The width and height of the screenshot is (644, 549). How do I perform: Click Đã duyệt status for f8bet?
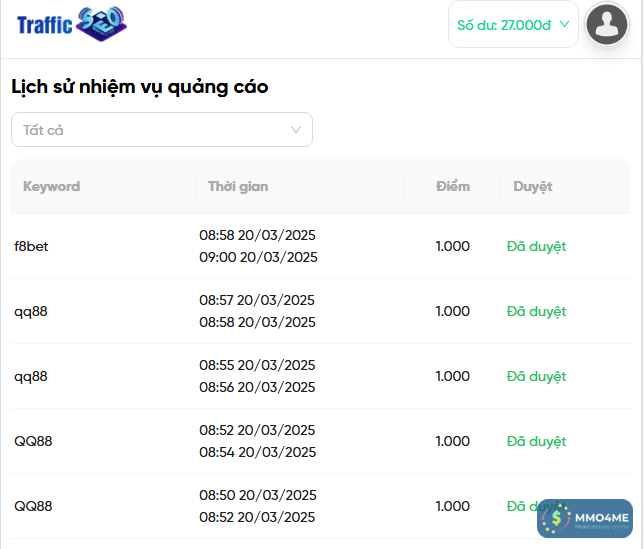pos(536,246)
